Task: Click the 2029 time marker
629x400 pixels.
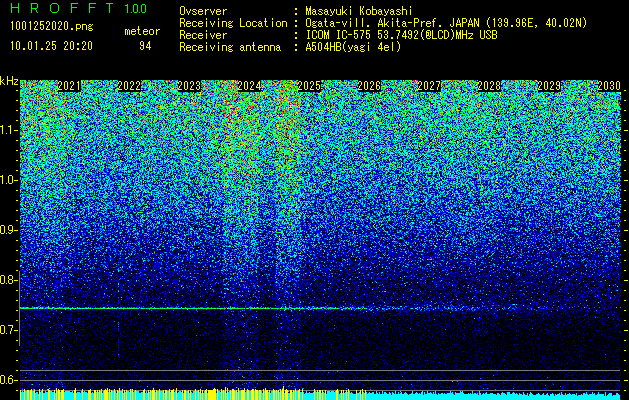Action: (x=549, y=86)
